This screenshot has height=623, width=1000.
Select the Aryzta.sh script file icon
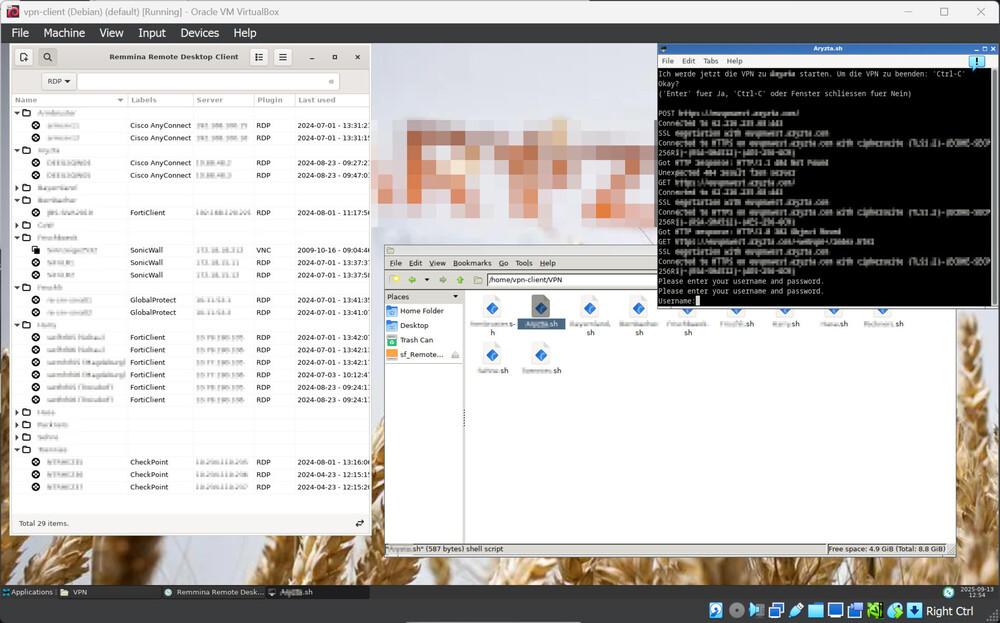click(x=540, y=307)
